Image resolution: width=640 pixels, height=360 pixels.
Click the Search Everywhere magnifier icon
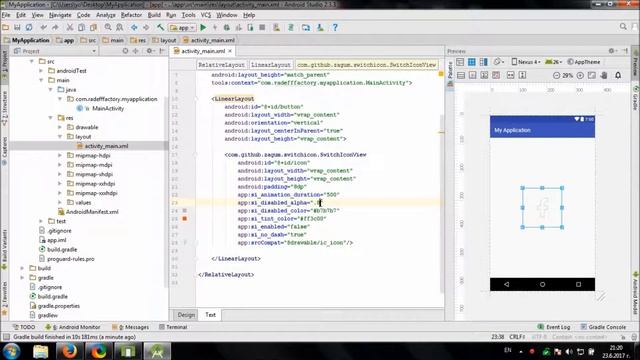[x=623, y=27]
